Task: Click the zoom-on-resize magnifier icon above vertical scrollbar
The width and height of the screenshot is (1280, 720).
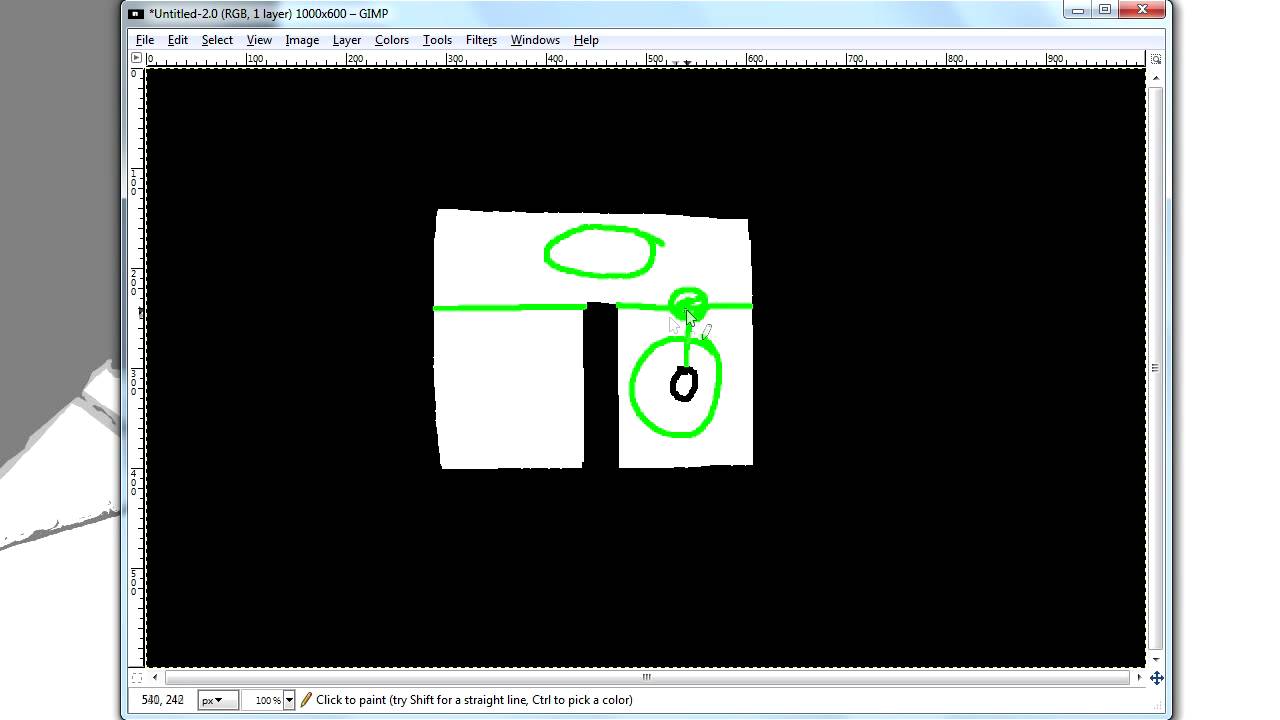Action: (x=1156, y=59)
